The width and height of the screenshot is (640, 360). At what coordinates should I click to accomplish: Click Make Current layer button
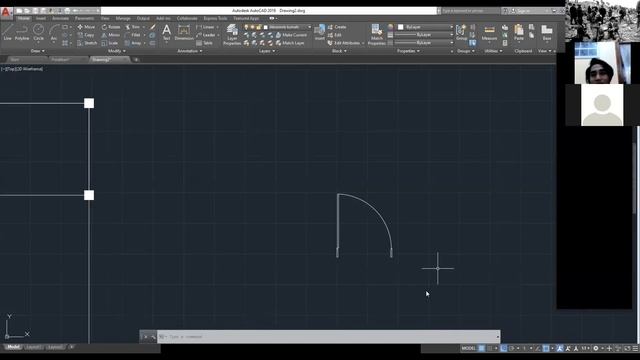291,35
